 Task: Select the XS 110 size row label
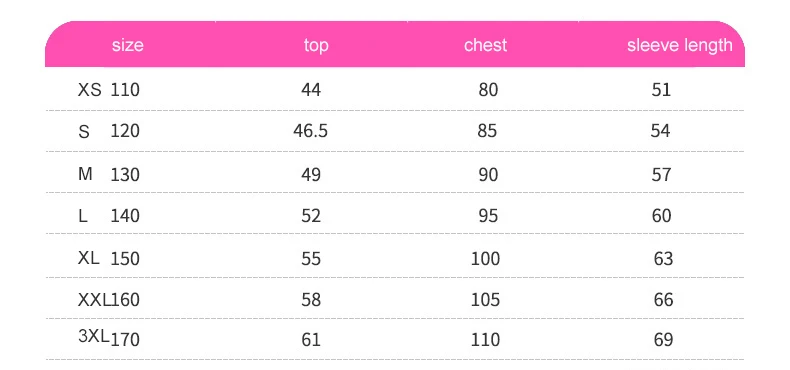click(108, 90)
